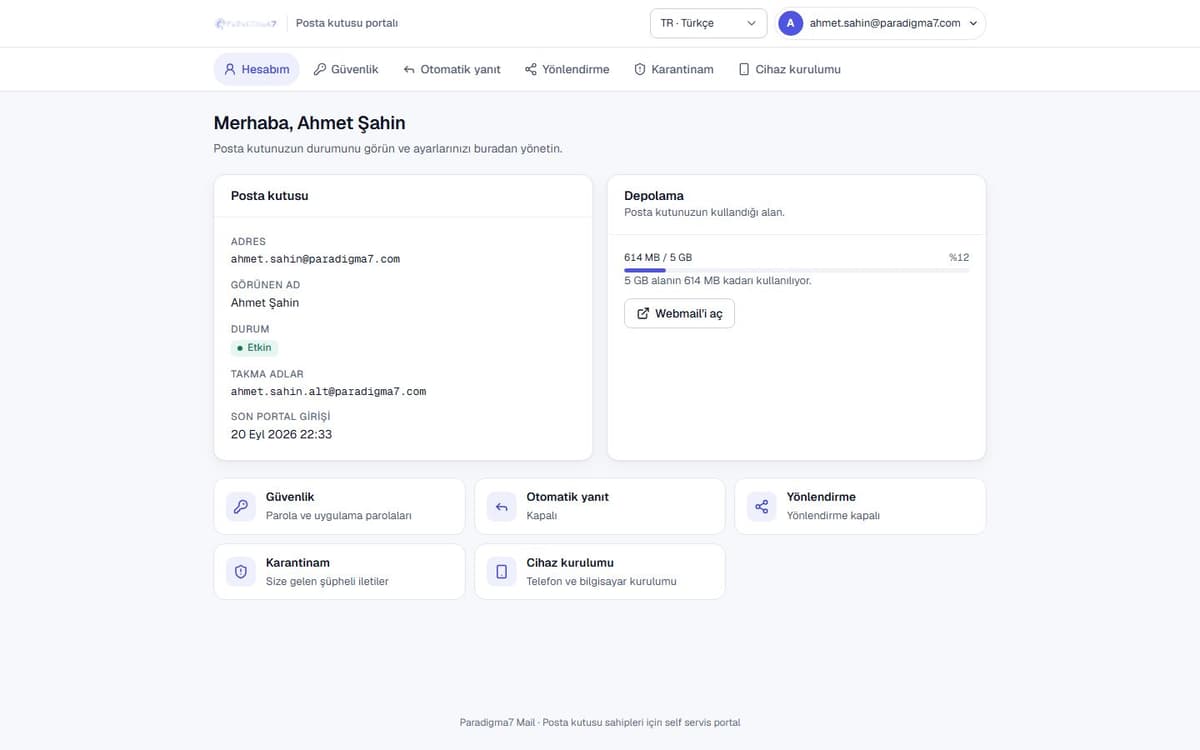Click the %12 storage percentage
This screenshot has width=1200, height=750.
[959, 257]
